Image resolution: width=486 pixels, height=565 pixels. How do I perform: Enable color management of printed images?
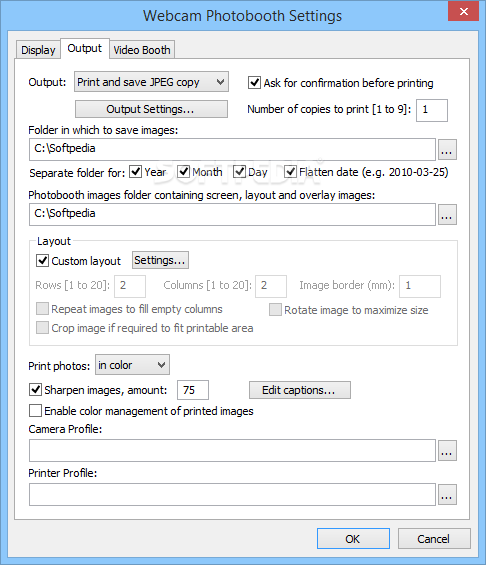(35, 410)
